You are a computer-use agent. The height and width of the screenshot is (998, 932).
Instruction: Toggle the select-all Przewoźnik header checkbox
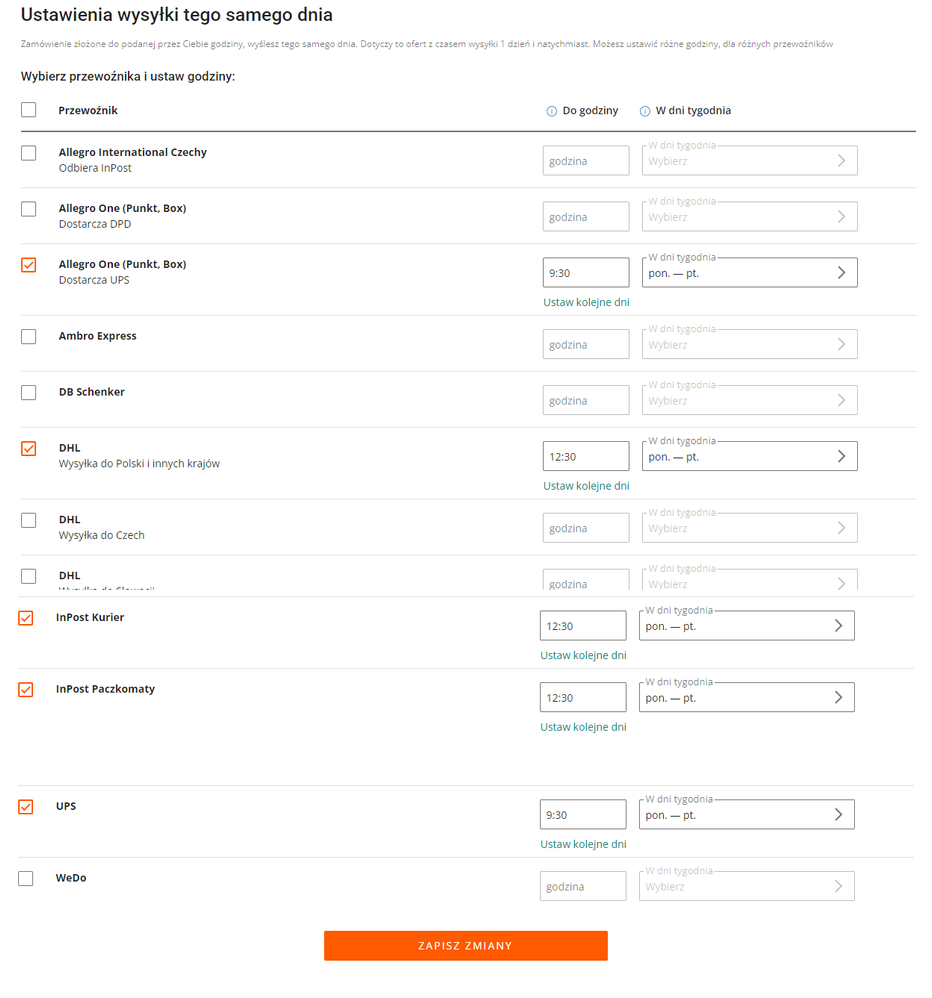tap(29, 109)
